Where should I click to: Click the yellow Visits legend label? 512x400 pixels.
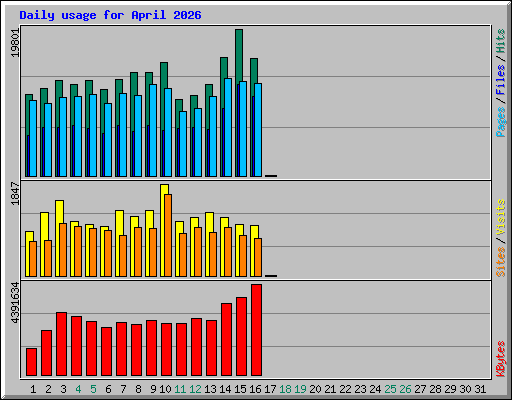coord(501,217)
